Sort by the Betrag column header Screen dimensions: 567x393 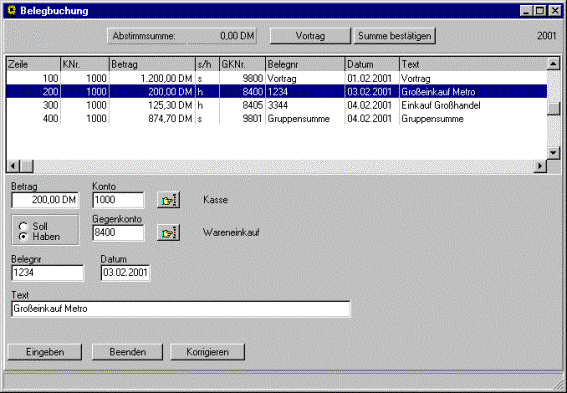tap(152, 64)
